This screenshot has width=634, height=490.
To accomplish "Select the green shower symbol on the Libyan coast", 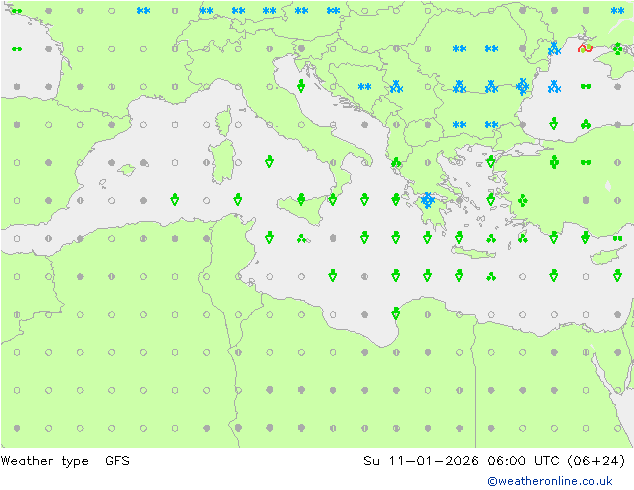I will [x=396, y=313].
